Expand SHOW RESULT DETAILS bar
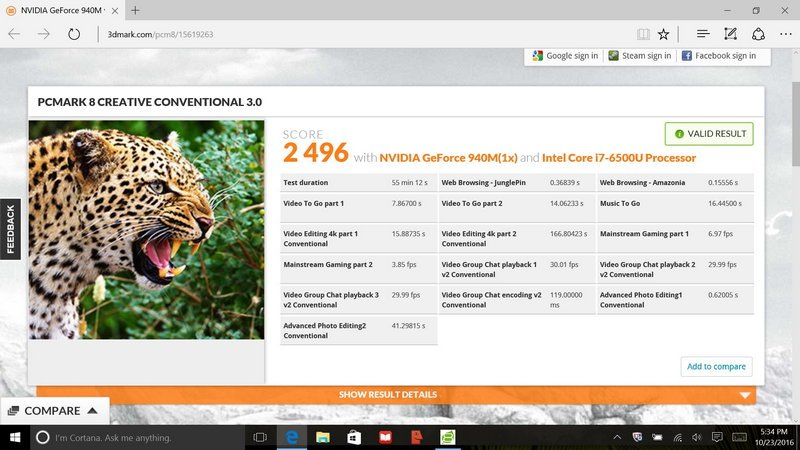 click(x=395, y=395)
